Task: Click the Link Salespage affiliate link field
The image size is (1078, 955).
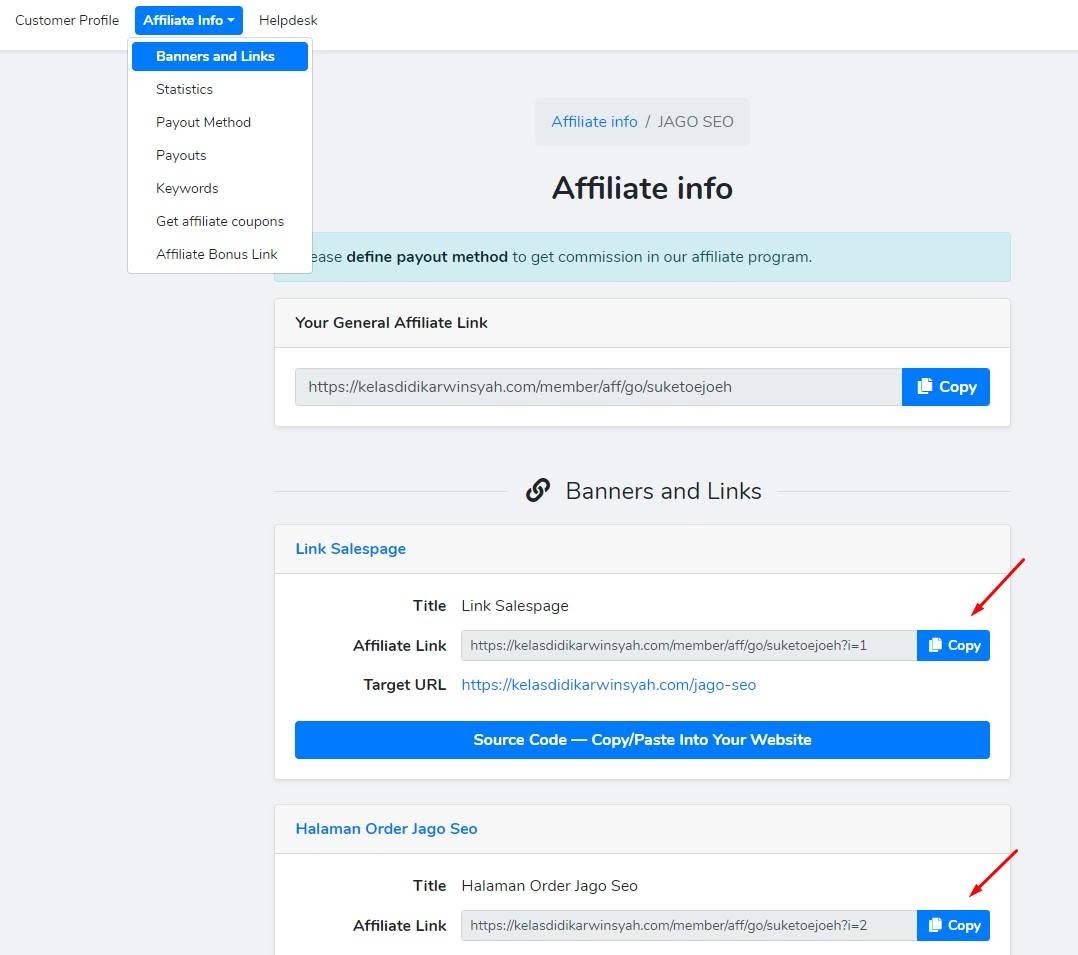Action: (x=689, y=646)
